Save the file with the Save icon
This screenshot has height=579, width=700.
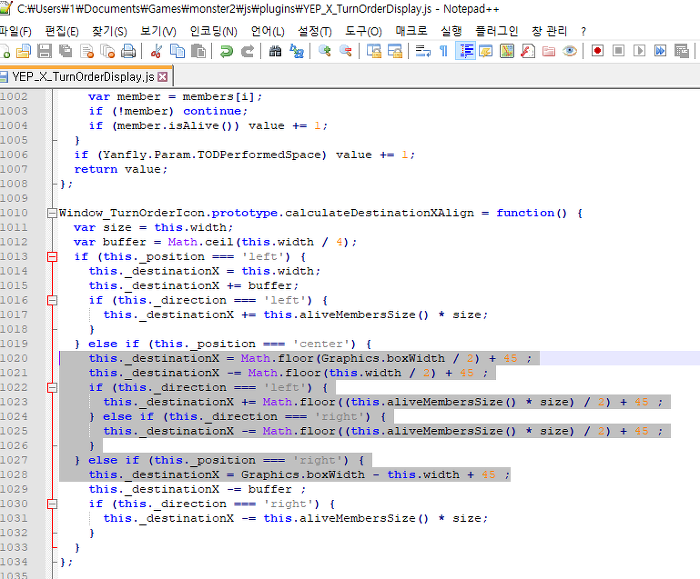point(44,51)
